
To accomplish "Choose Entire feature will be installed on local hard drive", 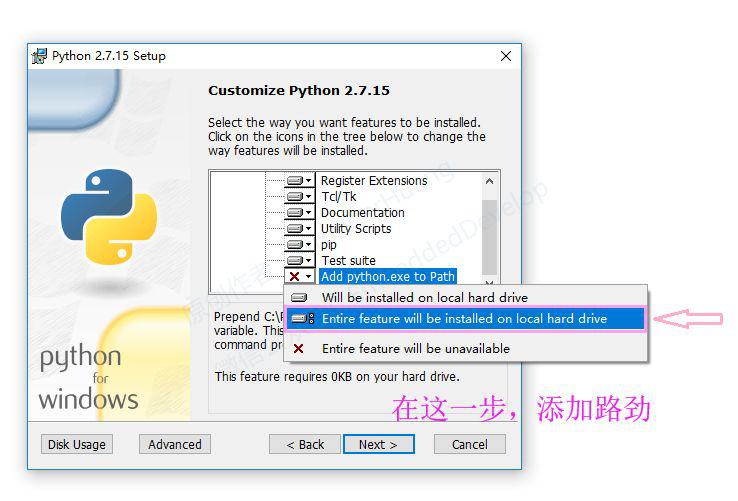I will pos(465,319).
